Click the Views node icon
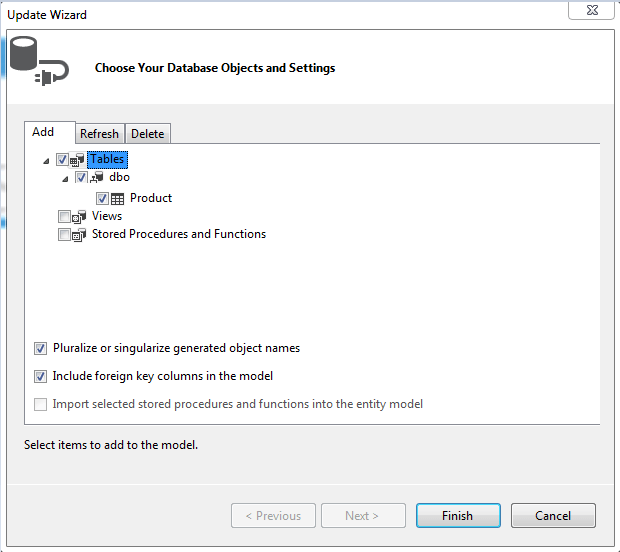The width and height of the screenshot is (620, 552). 79,217
